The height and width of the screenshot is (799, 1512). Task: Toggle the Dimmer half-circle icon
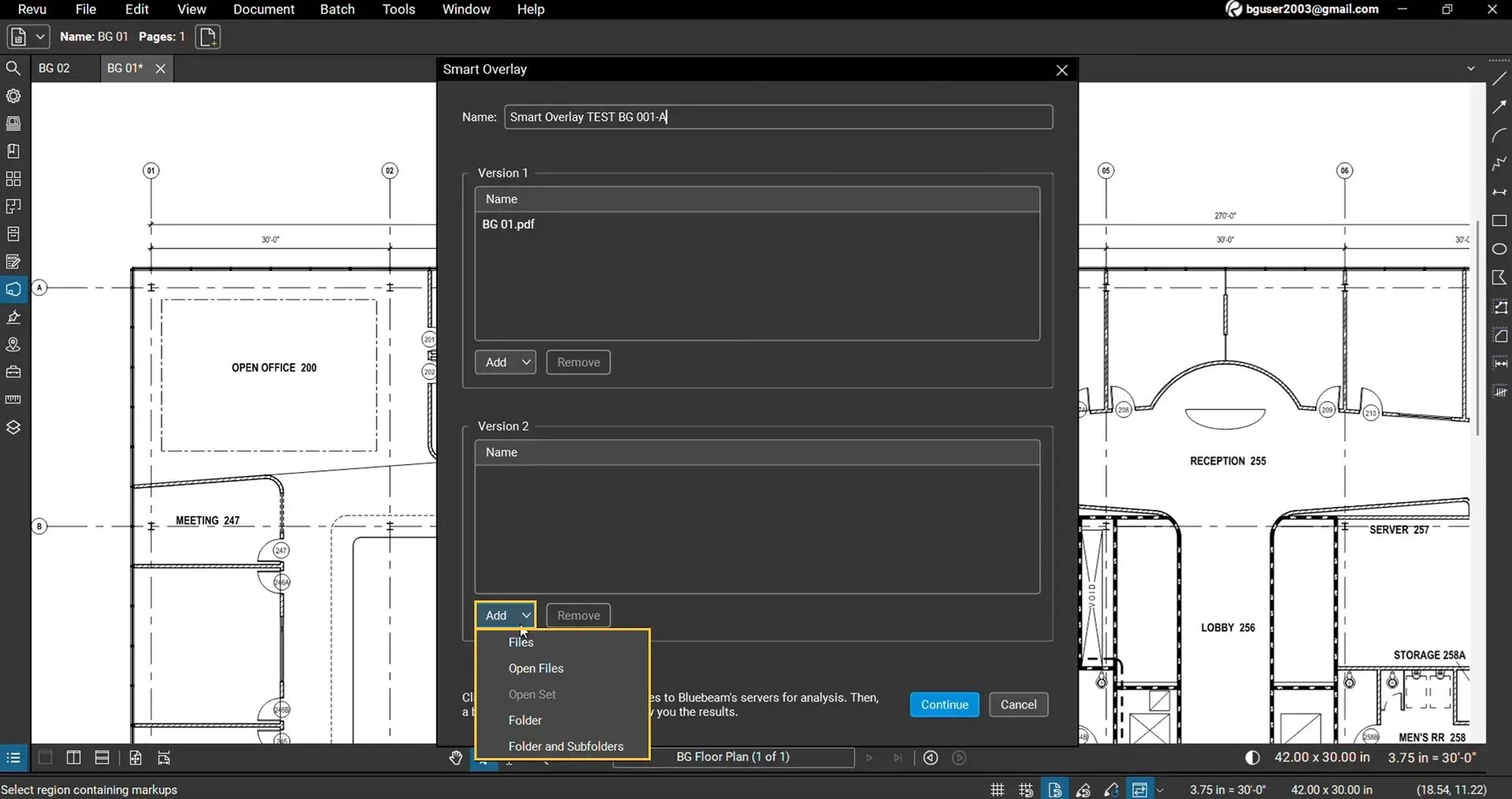(1252, 758)
